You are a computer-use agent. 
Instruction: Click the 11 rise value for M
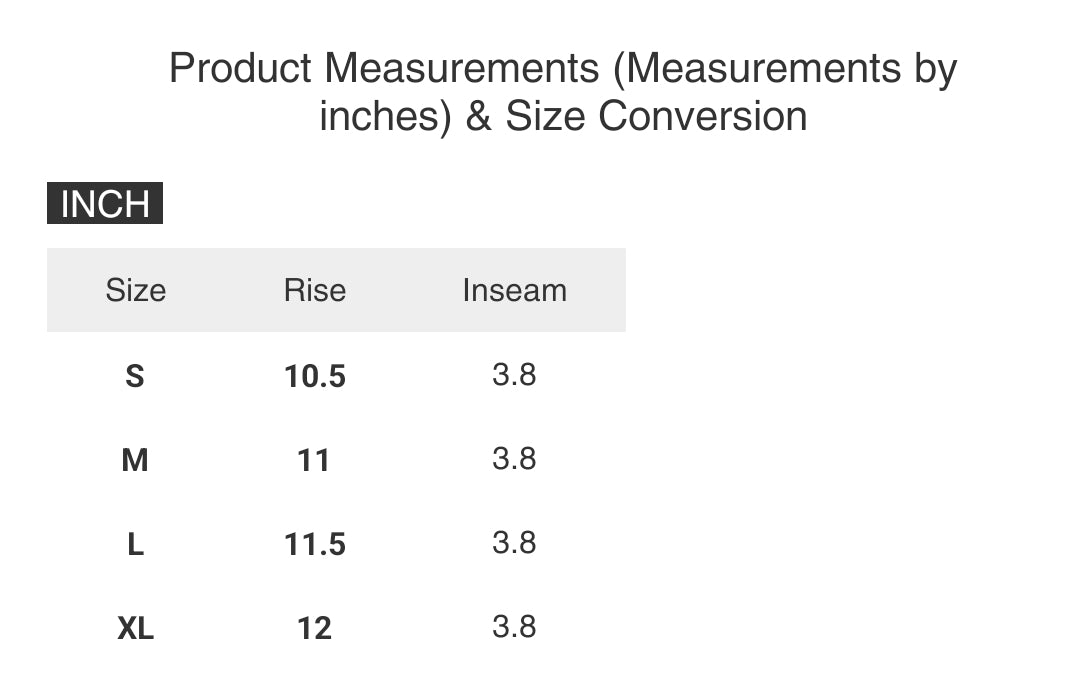click(x=314, y=460)
